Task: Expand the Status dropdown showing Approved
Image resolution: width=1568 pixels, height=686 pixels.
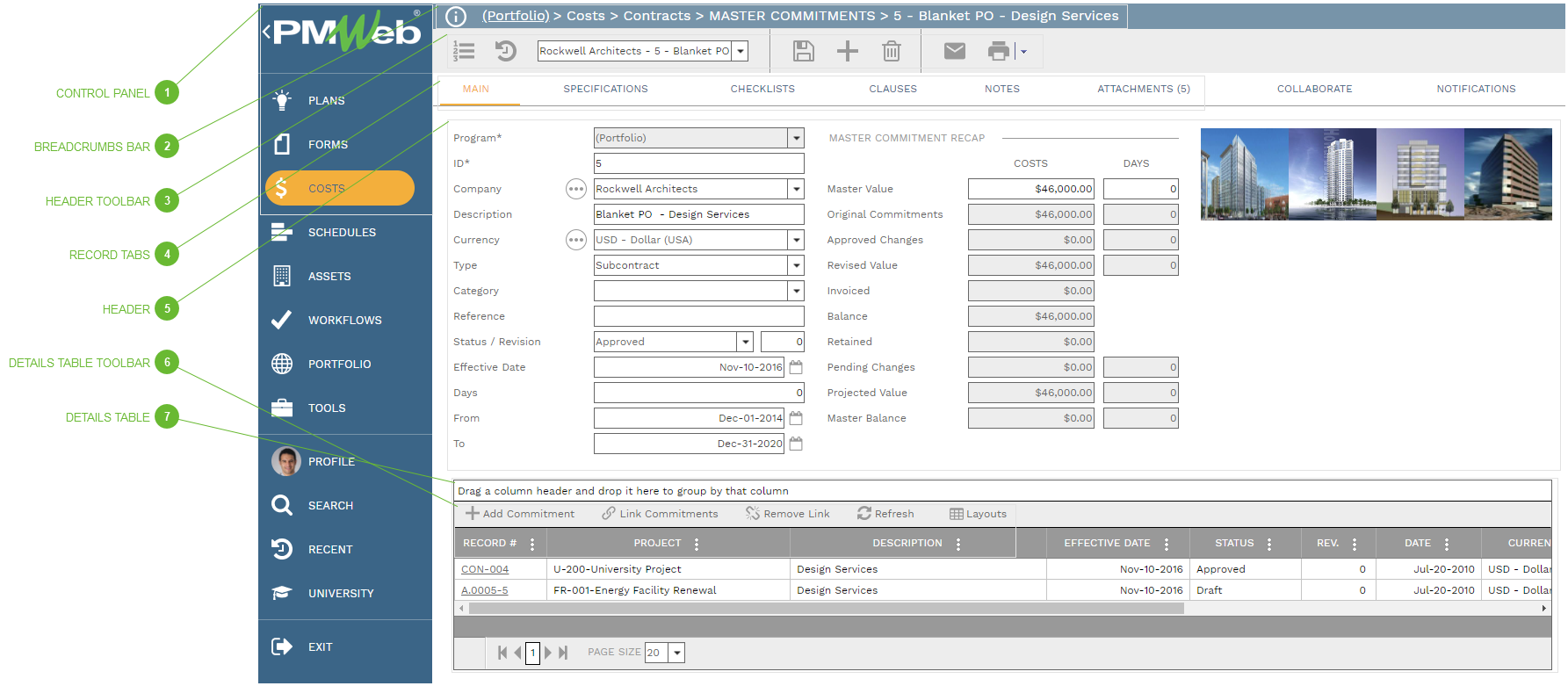Action: 745,342
